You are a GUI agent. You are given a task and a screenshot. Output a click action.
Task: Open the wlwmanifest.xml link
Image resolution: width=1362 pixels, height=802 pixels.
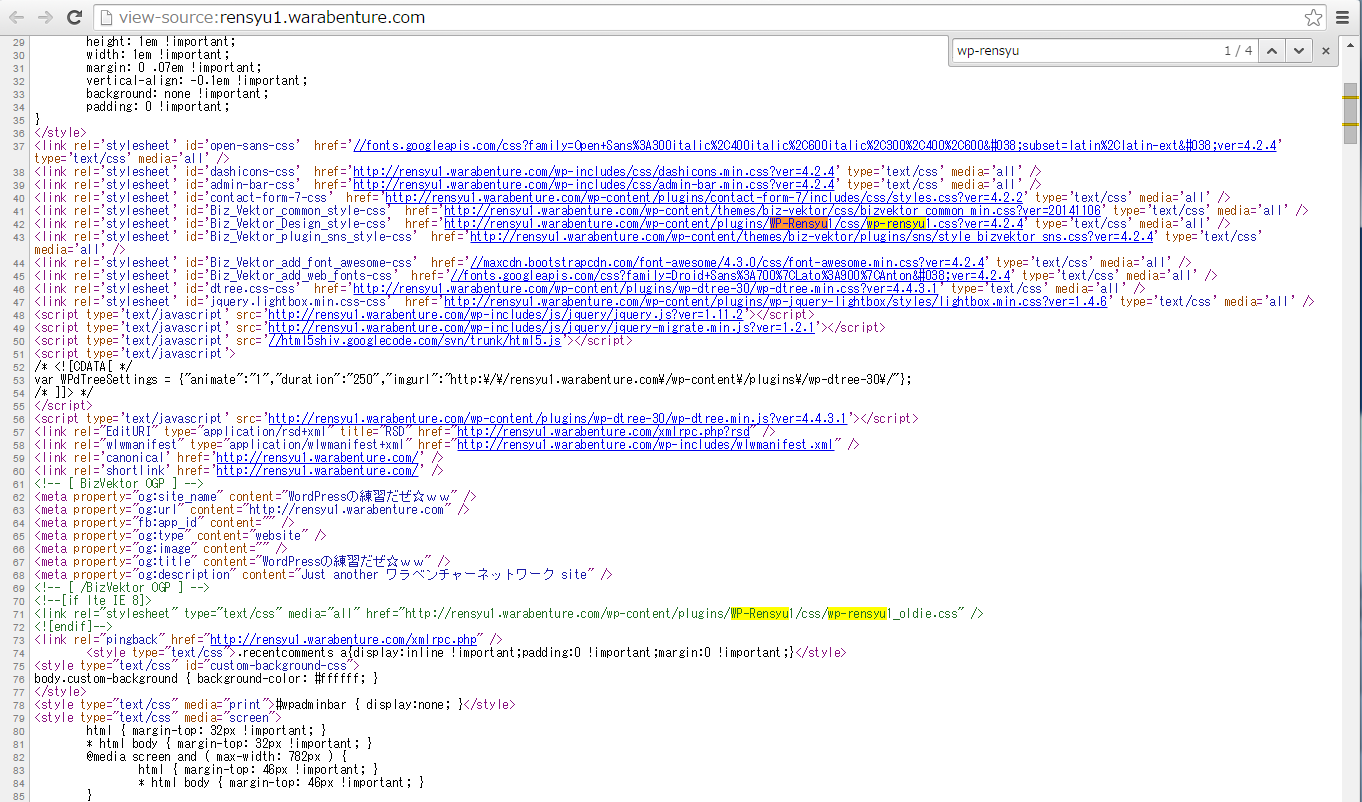click(645, 445)
